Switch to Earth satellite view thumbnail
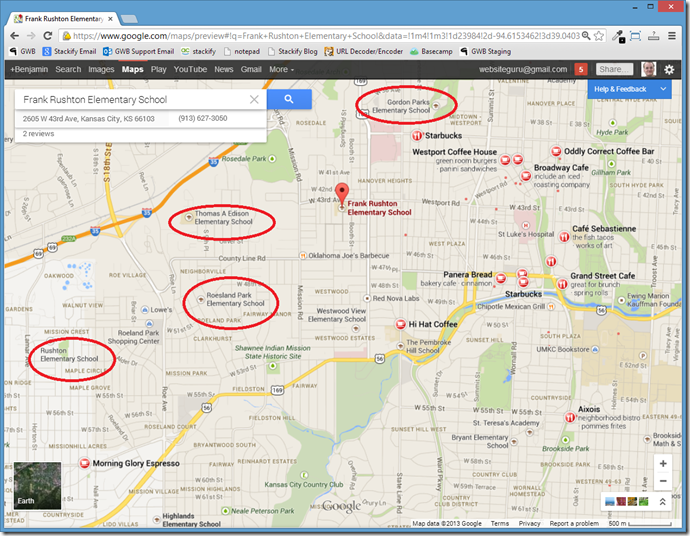 click(x=37, y=485)
